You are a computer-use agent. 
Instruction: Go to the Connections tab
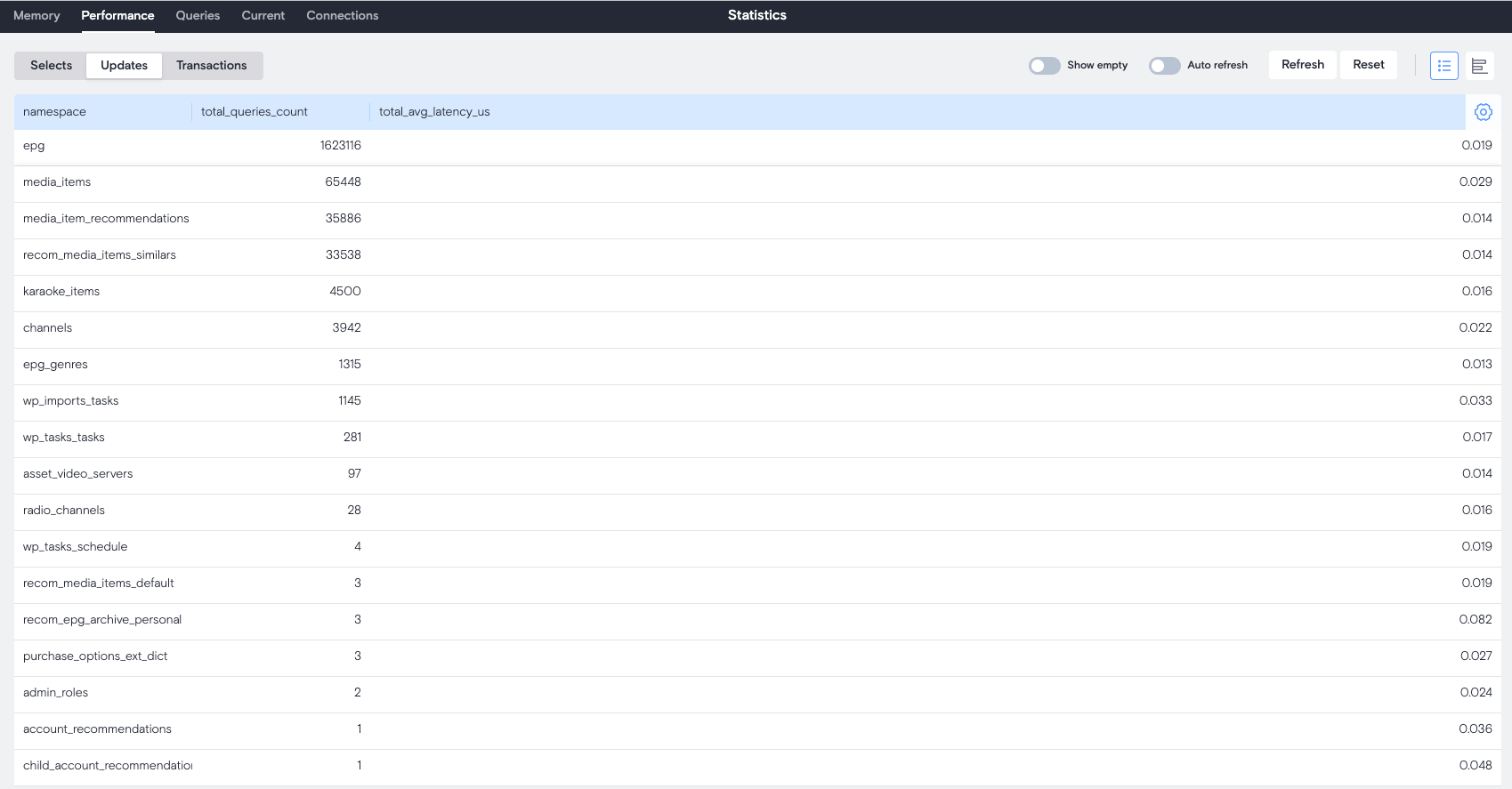(x=342, y=16)
